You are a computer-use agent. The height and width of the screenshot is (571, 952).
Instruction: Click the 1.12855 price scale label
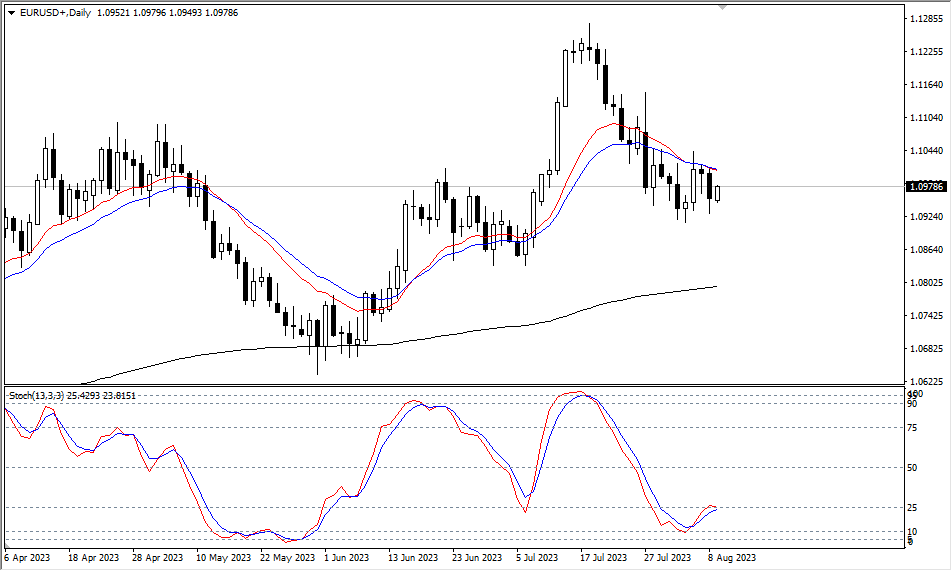click(x=926, y=19)
